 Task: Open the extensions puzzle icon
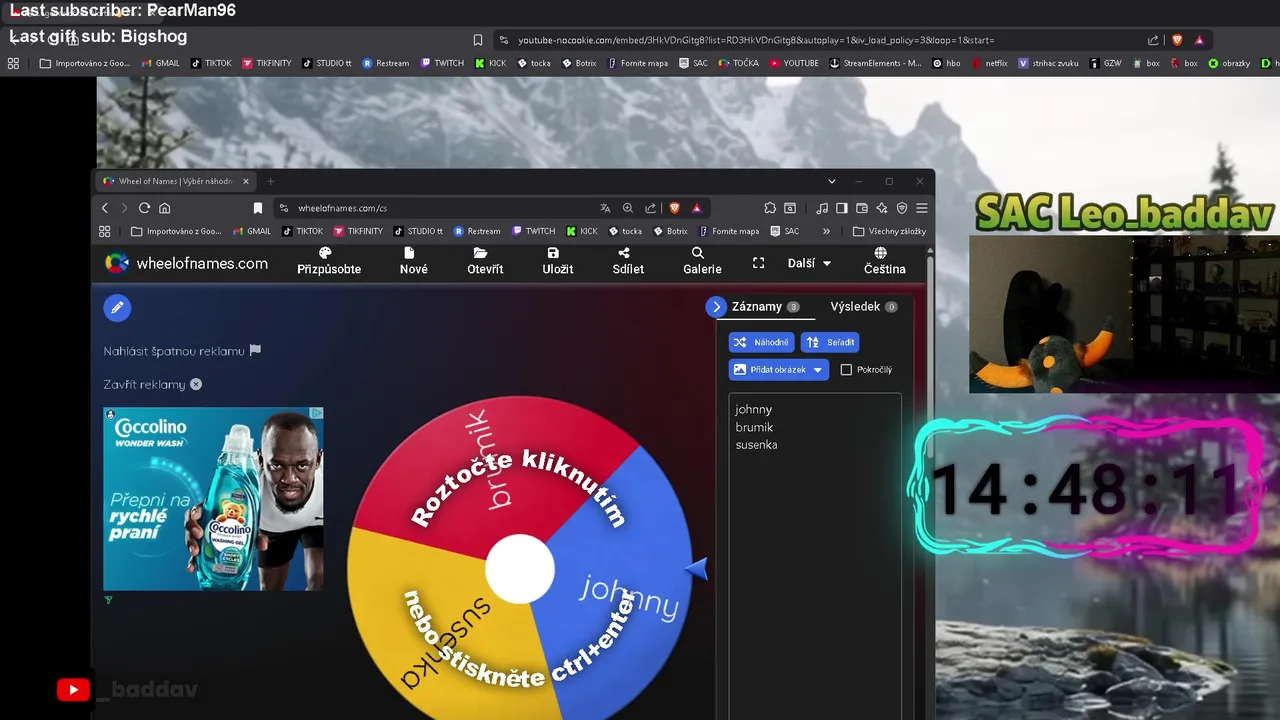(x=770, y=208)
